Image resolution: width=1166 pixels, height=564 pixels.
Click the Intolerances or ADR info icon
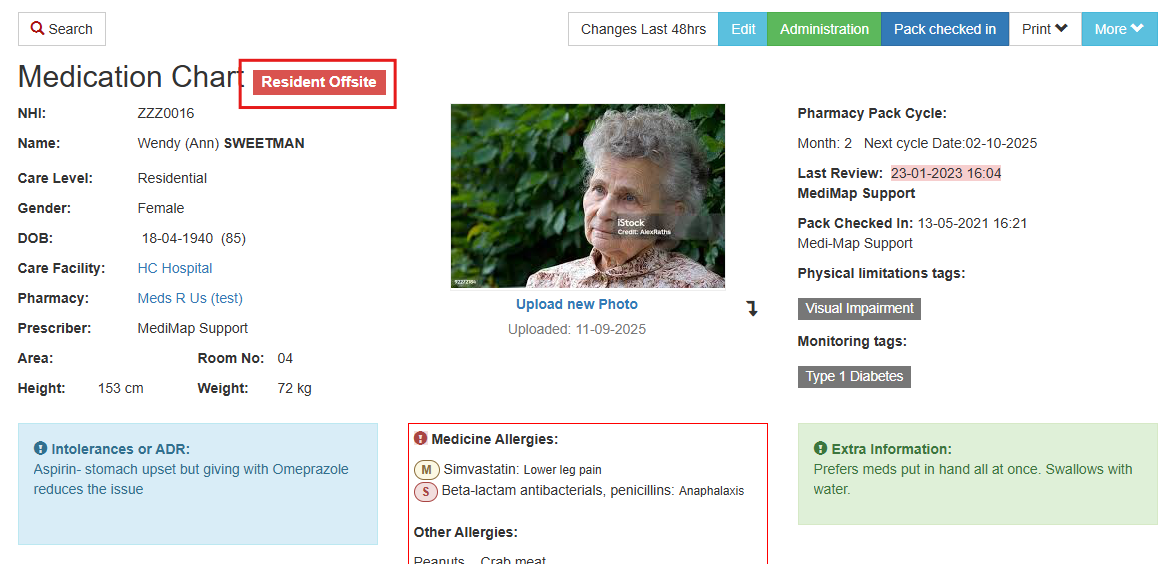click(x=41, y=449)
